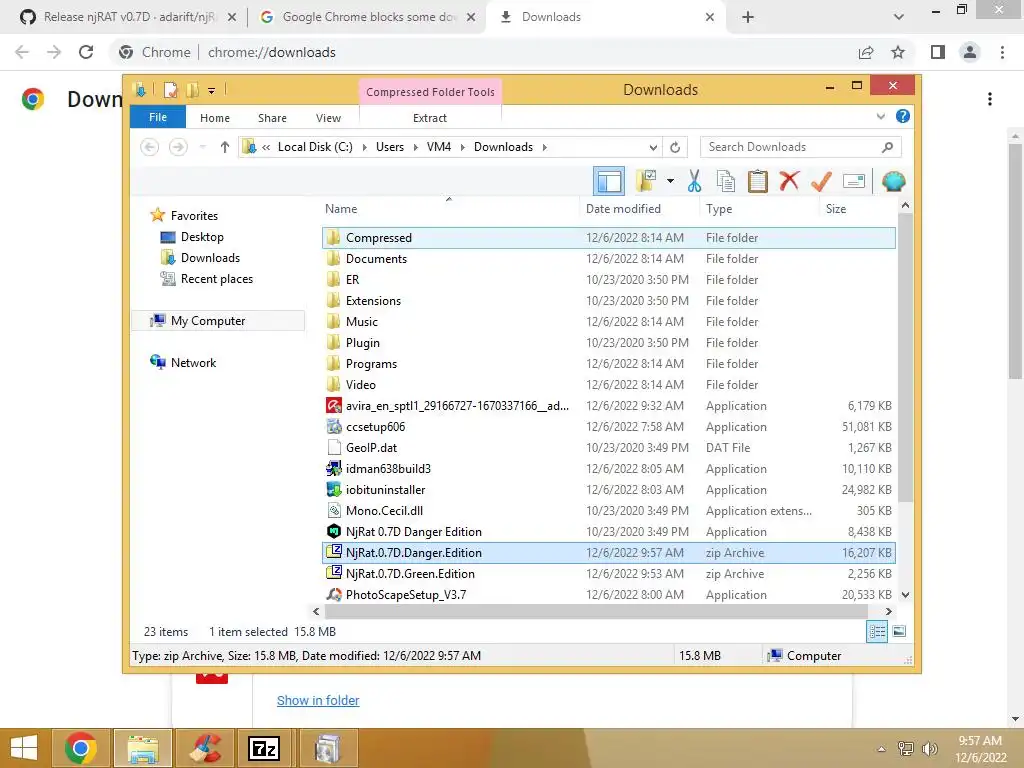
Task: Expand the folder options dropdown arrow
Action: pyautogui.click(x=670, y=181)
